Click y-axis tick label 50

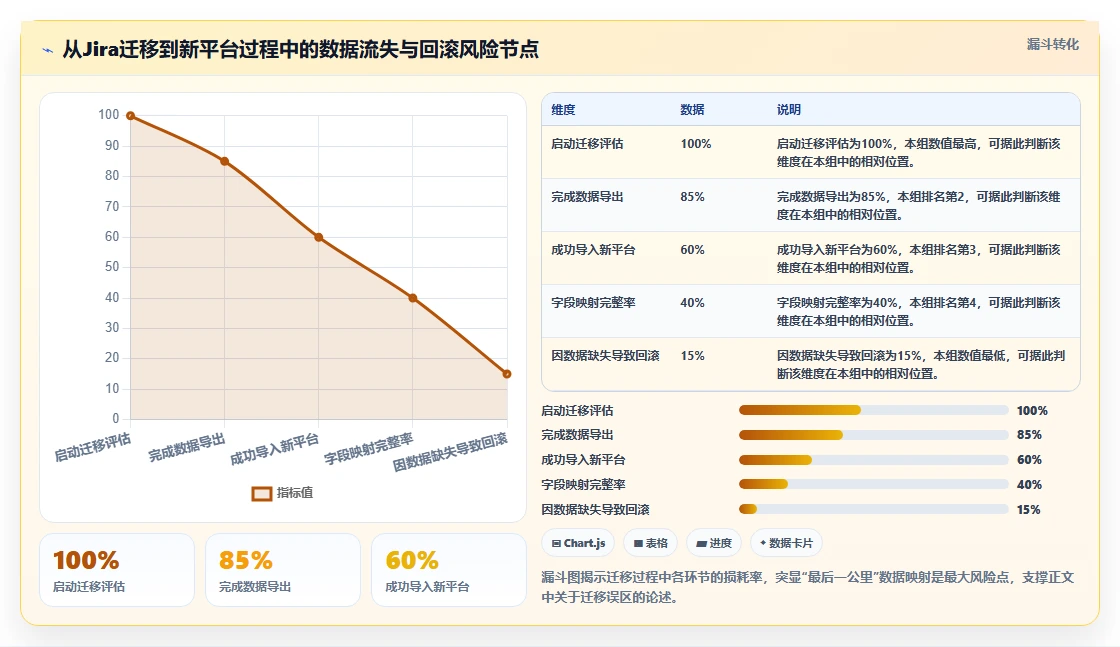tap(111, 266)
